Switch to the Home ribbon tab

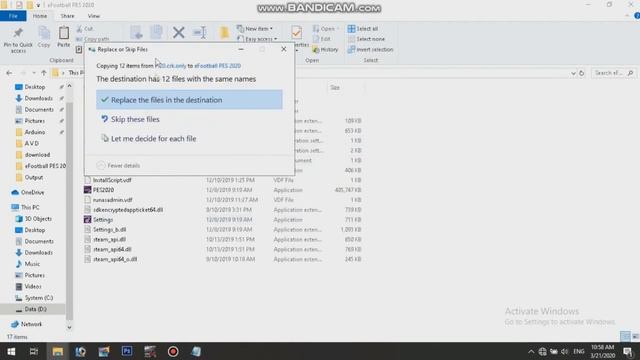(40, 16)
